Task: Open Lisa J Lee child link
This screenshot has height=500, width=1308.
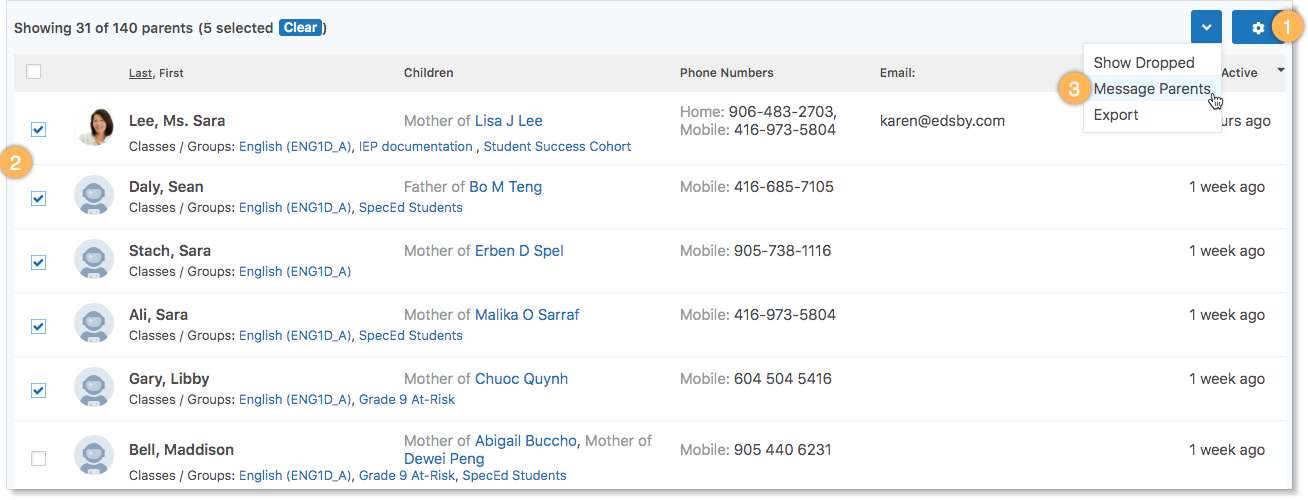Action: (x=508, y=121)
